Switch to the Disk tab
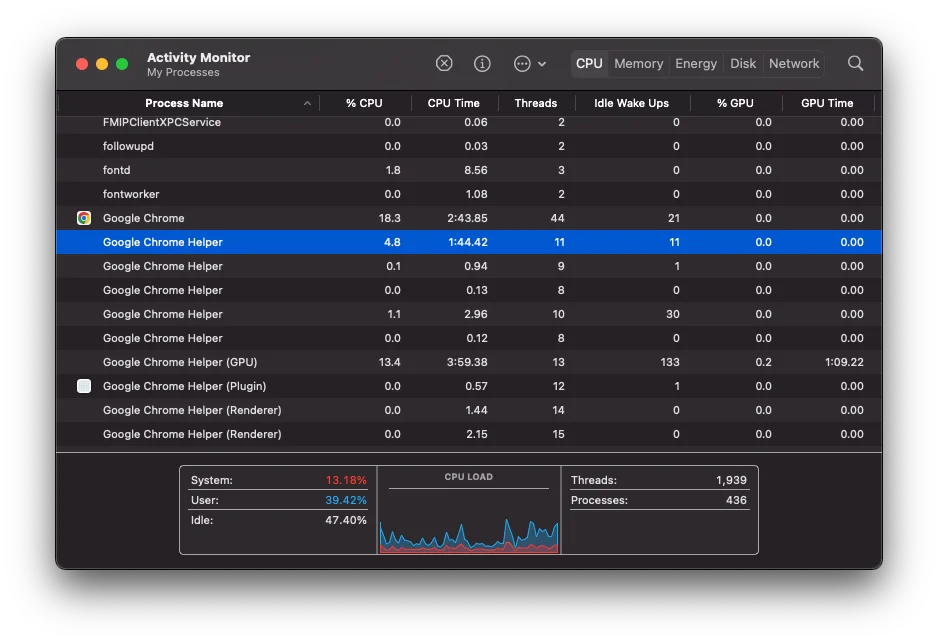This screenshot has height=643, width=938. click(x=742, y=63)
